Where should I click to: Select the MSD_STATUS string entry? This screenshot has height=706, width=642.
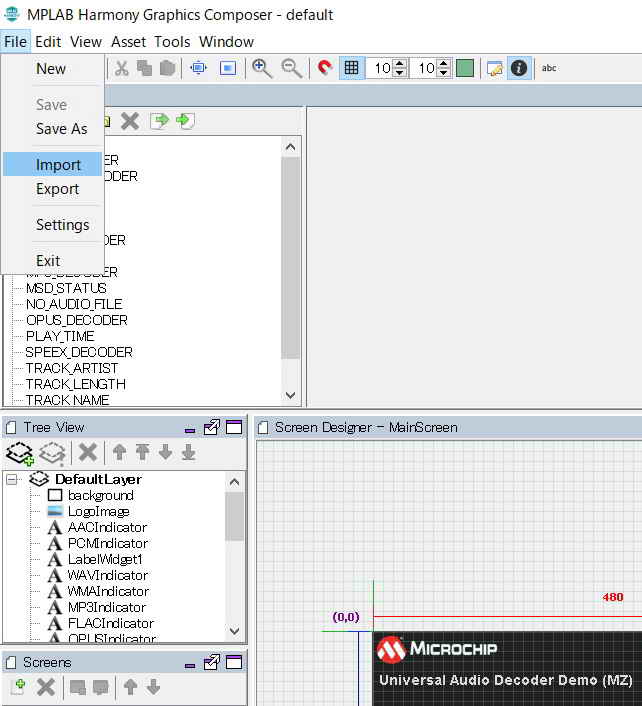point(66,288)
